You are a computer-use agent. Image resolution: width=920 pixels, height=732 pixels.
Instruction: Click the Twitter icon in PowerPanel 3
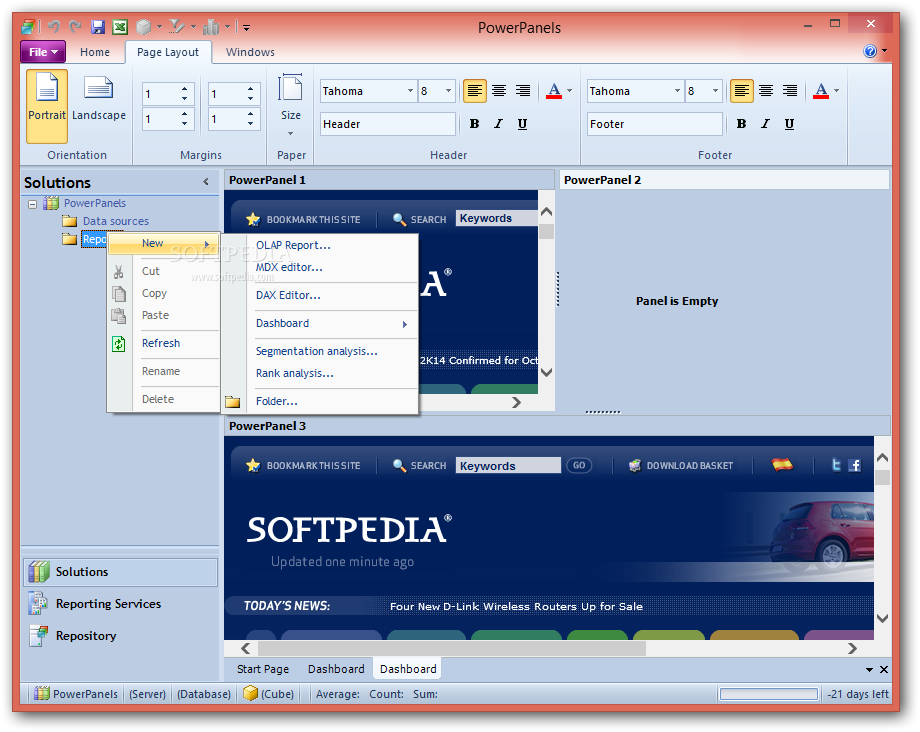tap(836, 465)
